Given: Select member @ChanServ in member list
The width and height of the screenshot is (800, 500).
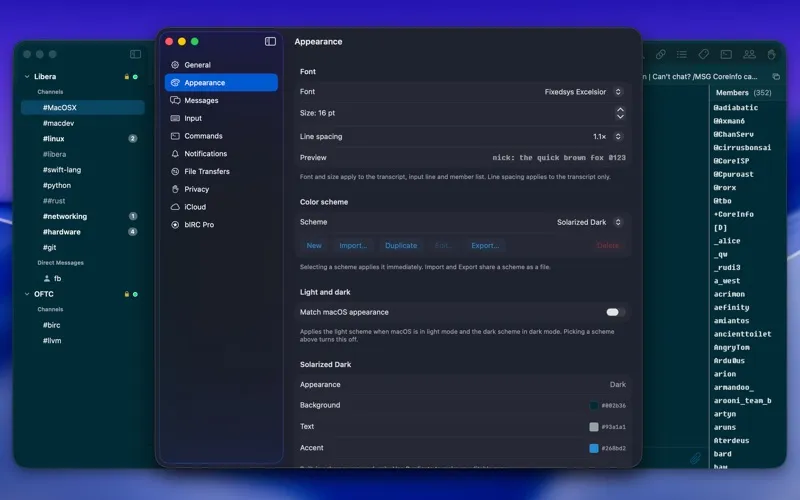Looking at the screenshot, I should coord(733,134).
